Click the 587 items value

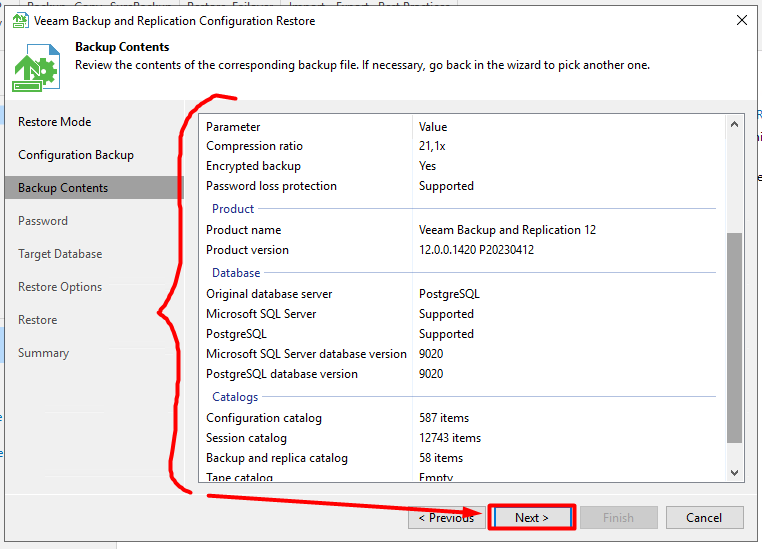(444, 418)
